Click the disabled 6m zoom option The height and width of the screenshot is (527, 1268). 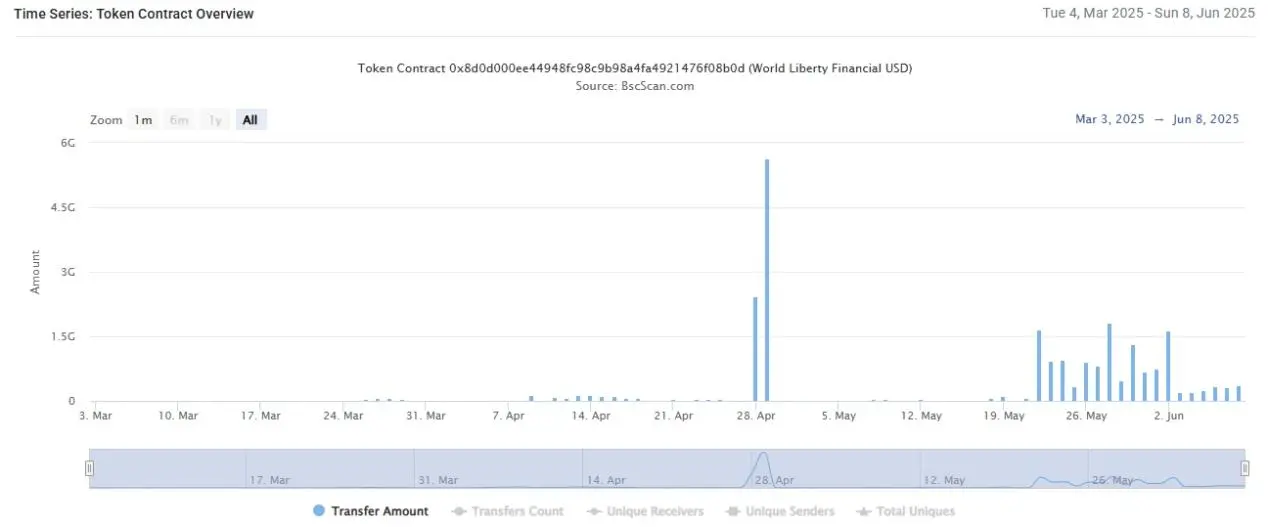179,120
